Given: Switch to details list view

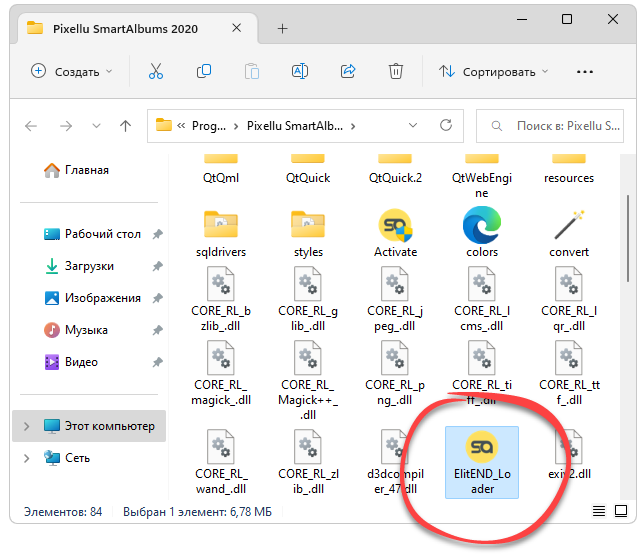Looking at the screenshot, I should coord(599,511).
